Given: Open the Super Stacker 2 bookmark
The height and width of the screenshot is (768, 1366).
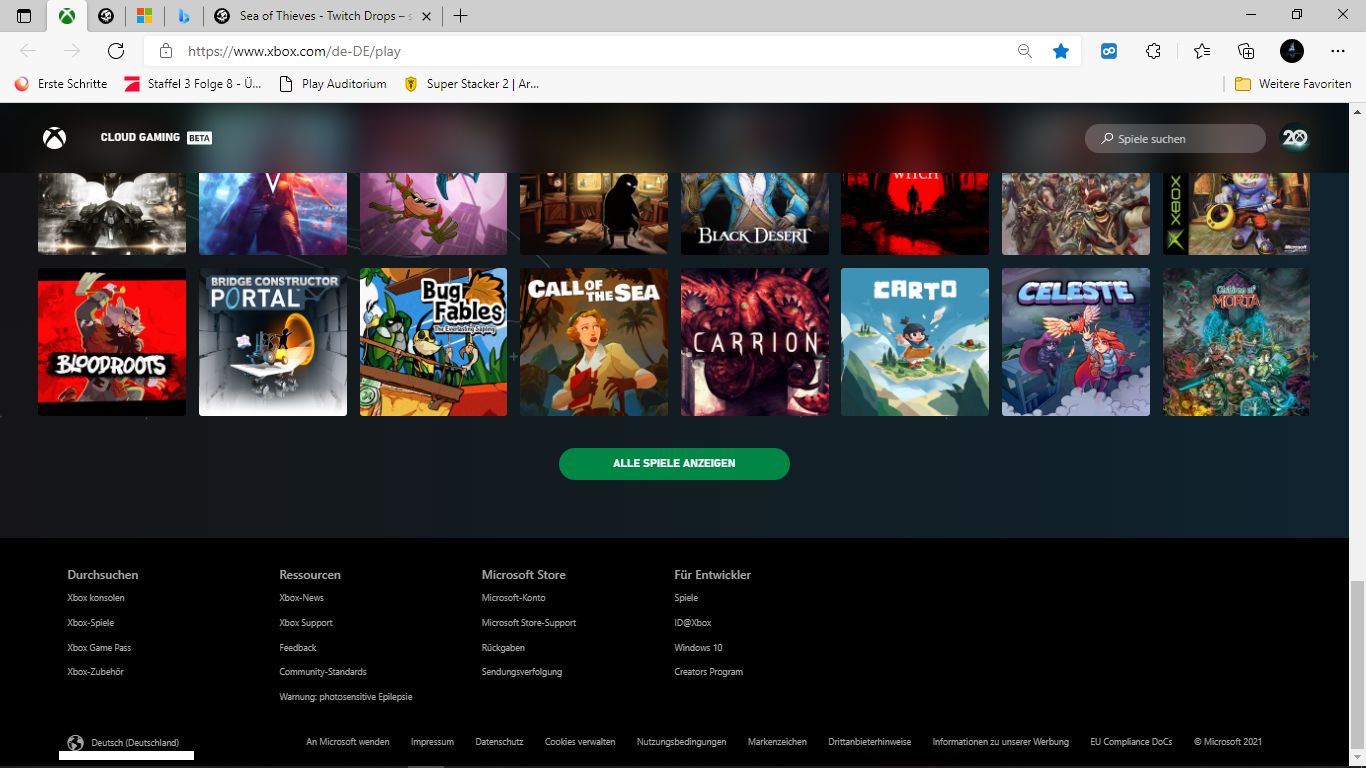Looking at the screenshot, I should (472, 84).
